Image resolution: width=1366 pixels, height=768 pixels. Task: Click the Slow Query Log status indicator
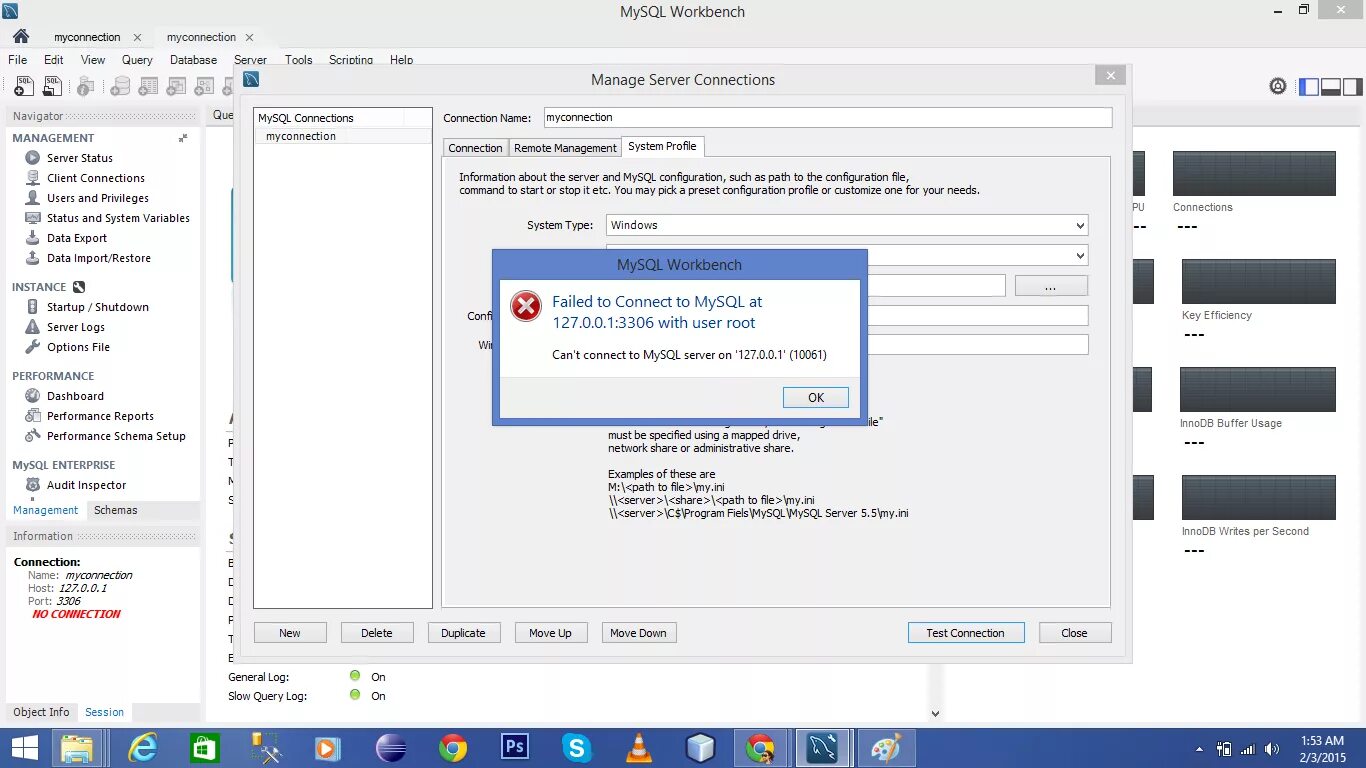pos(355,695)
